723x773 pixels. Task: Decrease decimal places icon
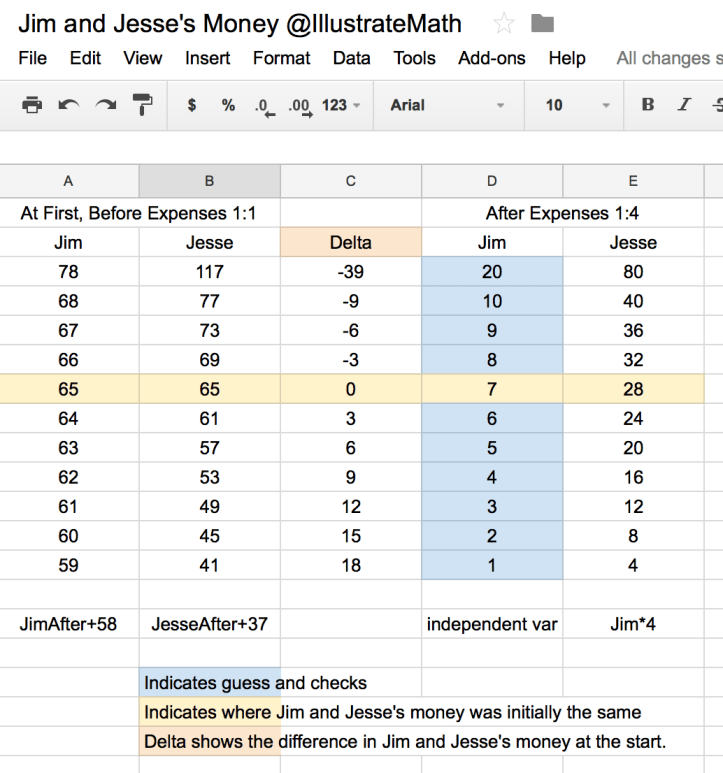263,106
